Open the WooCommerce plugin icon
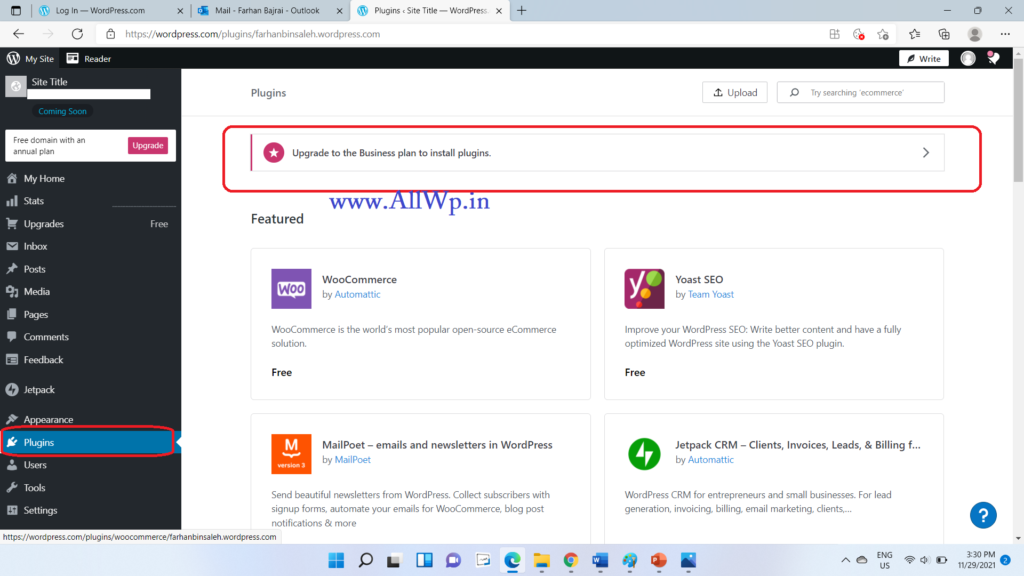This screenshot has height=576, width=1024. click(x=291, y=289)
